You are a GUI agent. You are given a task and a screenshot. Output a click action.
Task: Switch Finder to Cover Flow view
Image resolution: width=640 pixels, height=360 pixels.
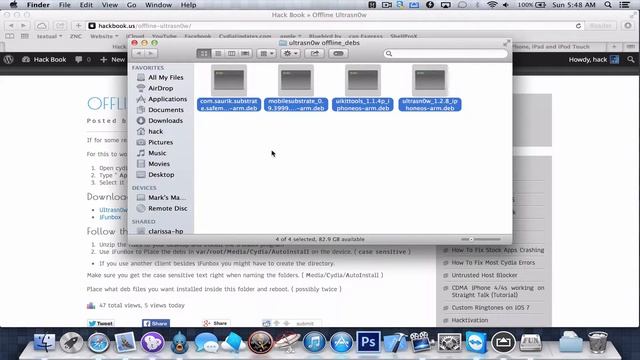coord(245,53)
